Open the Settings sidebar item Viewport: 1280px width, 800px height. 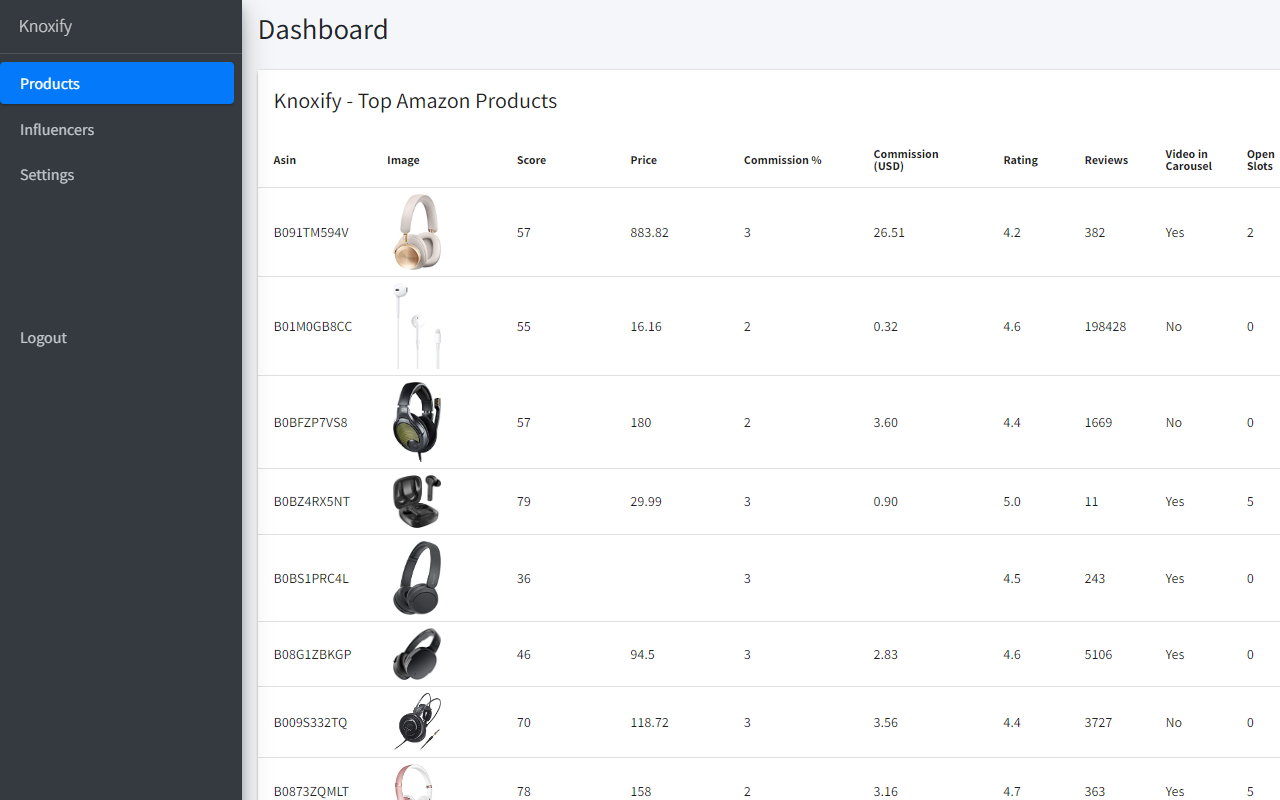(117, 174)
